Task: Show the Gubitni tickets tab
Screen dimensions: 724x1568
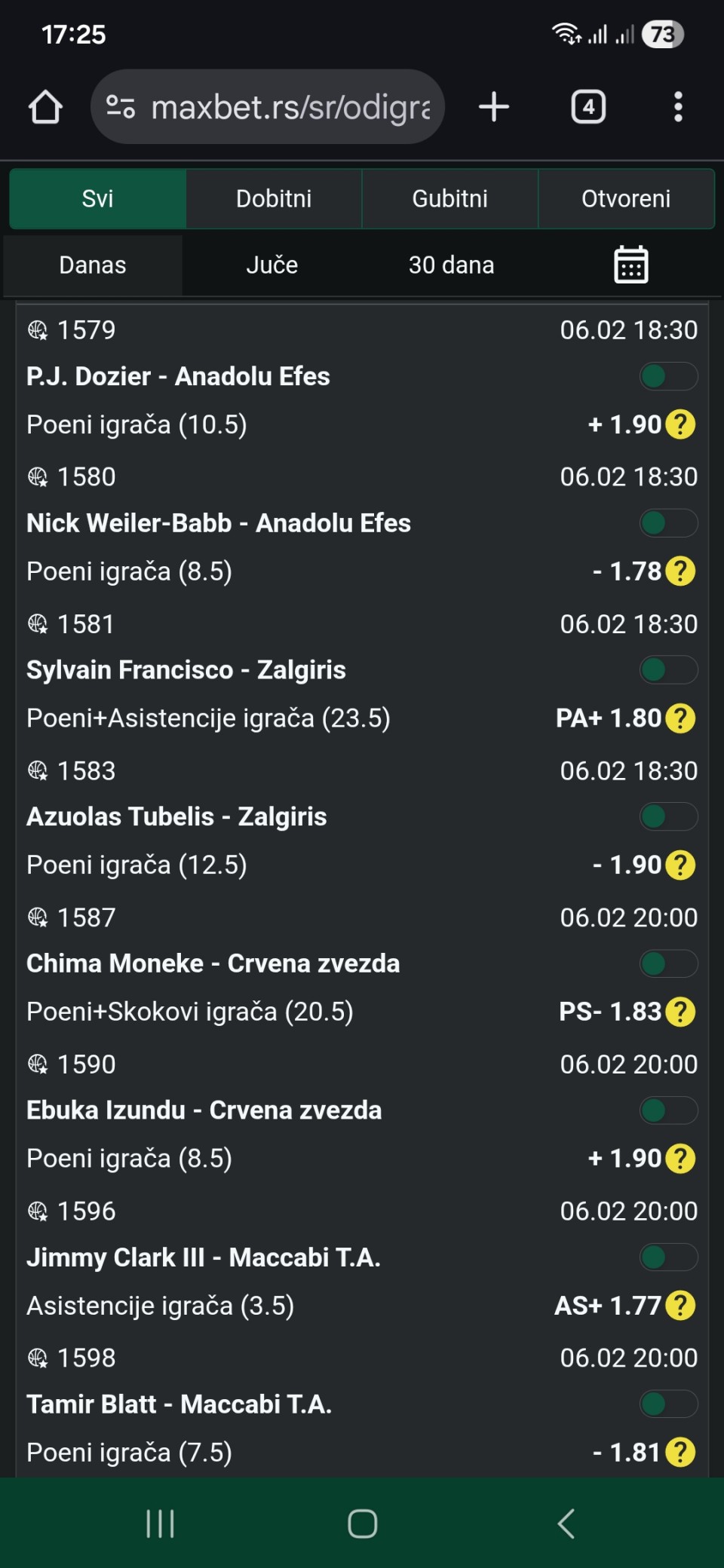Action: click(x=449, y=199)
